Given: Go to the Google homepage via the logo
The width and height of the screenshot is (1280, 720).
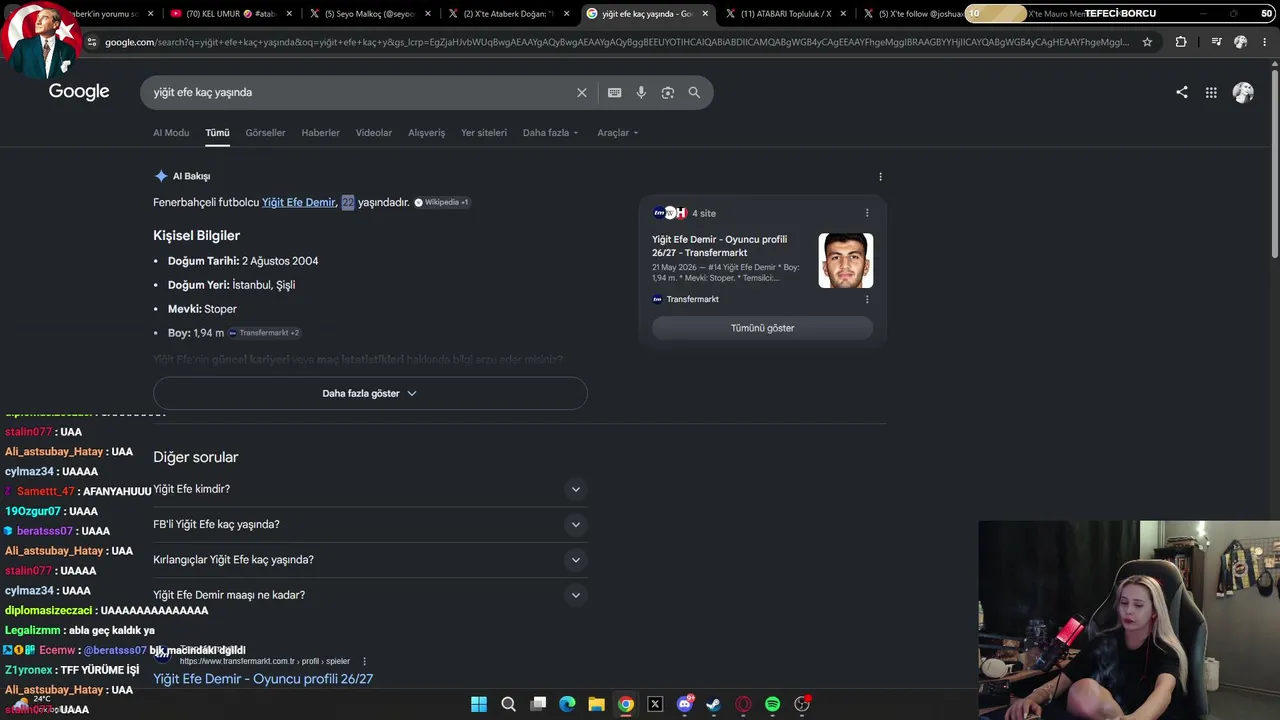Looking at the screenshot, I should [x=79, y=92].
